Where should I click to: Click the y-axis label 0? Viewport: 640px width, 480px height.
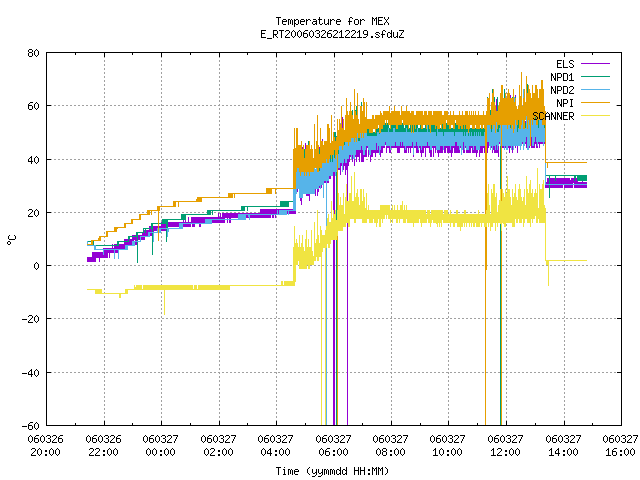(x=36, y=266)
